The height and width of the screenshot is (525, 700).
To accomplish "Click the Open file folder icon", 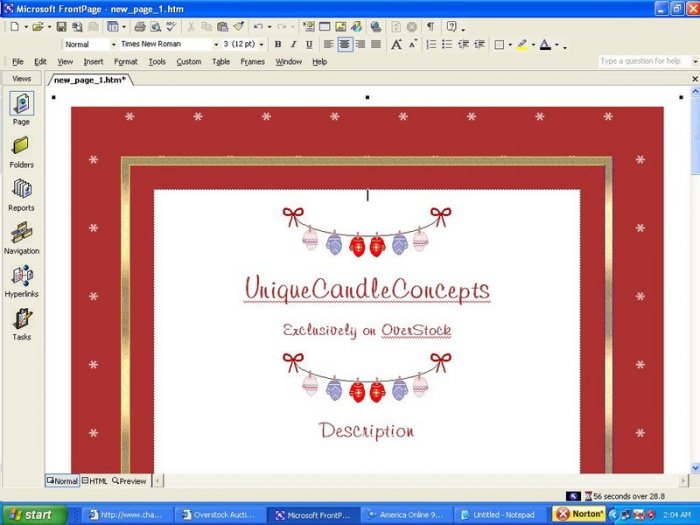I will point(38,27).
